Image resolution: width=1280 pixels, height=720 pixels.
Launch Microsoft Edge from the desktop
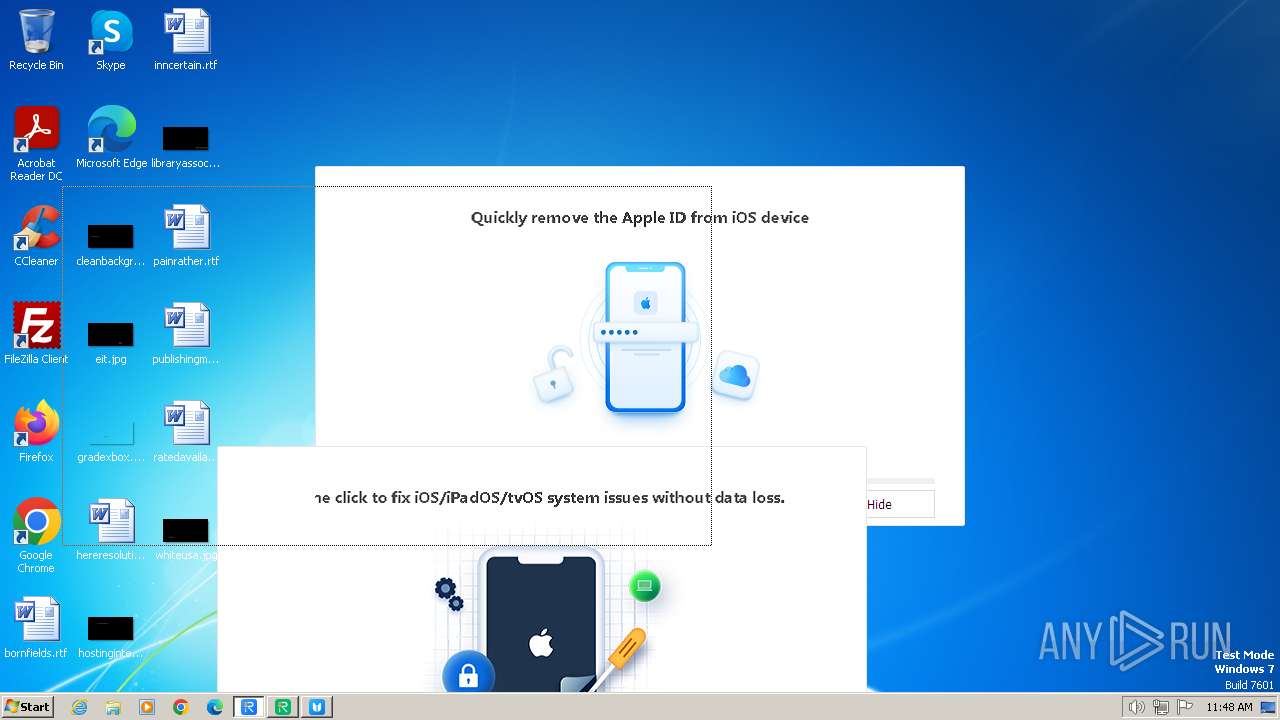(x=111, y=138)
